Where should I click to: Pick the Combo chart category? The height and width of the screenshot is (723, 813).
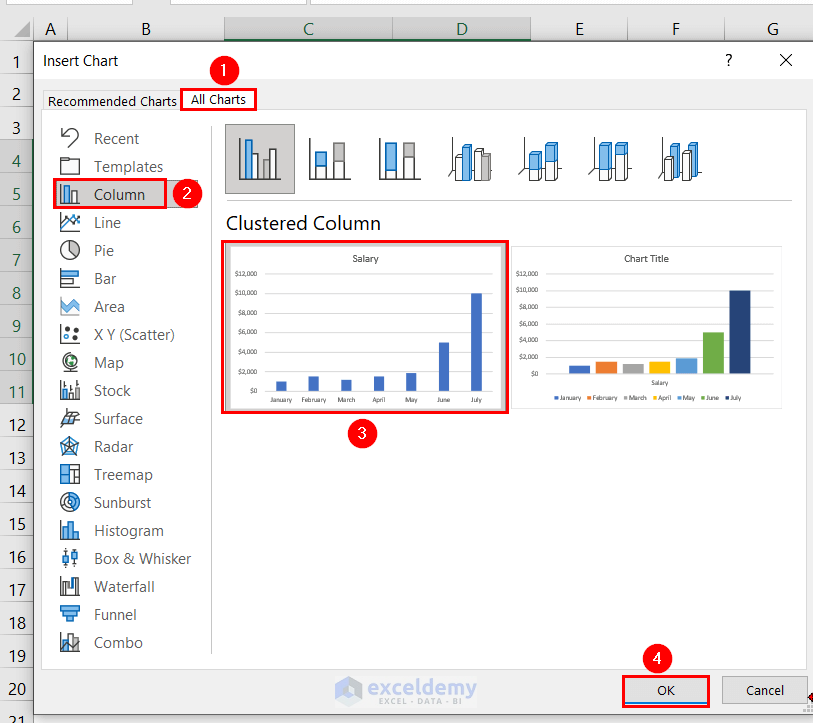tap(125, 643)
